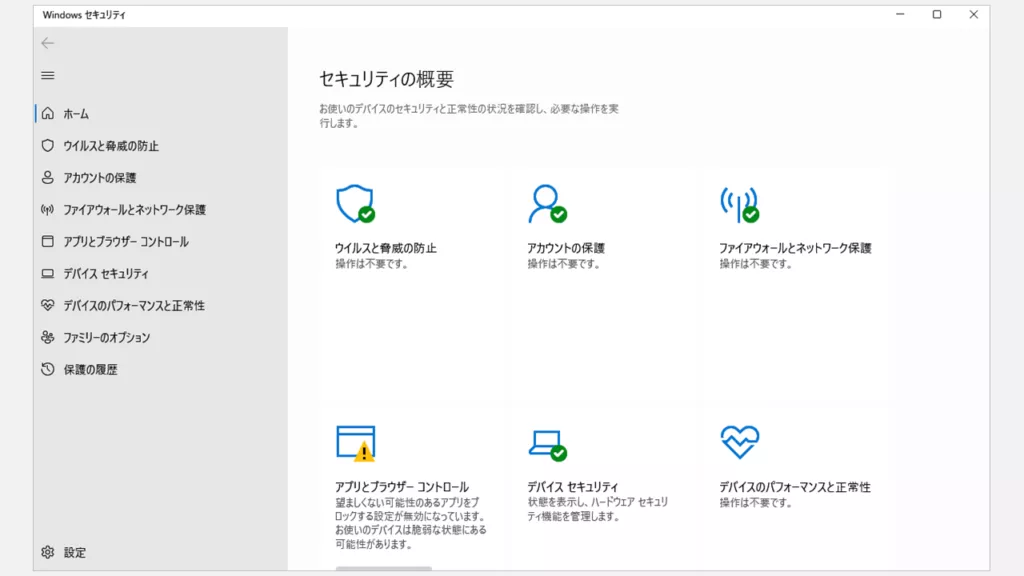Click the アプリとブラウザー コントロール tile heading
This screenshot has width=1024, height=576.
(x=401, y=487)
